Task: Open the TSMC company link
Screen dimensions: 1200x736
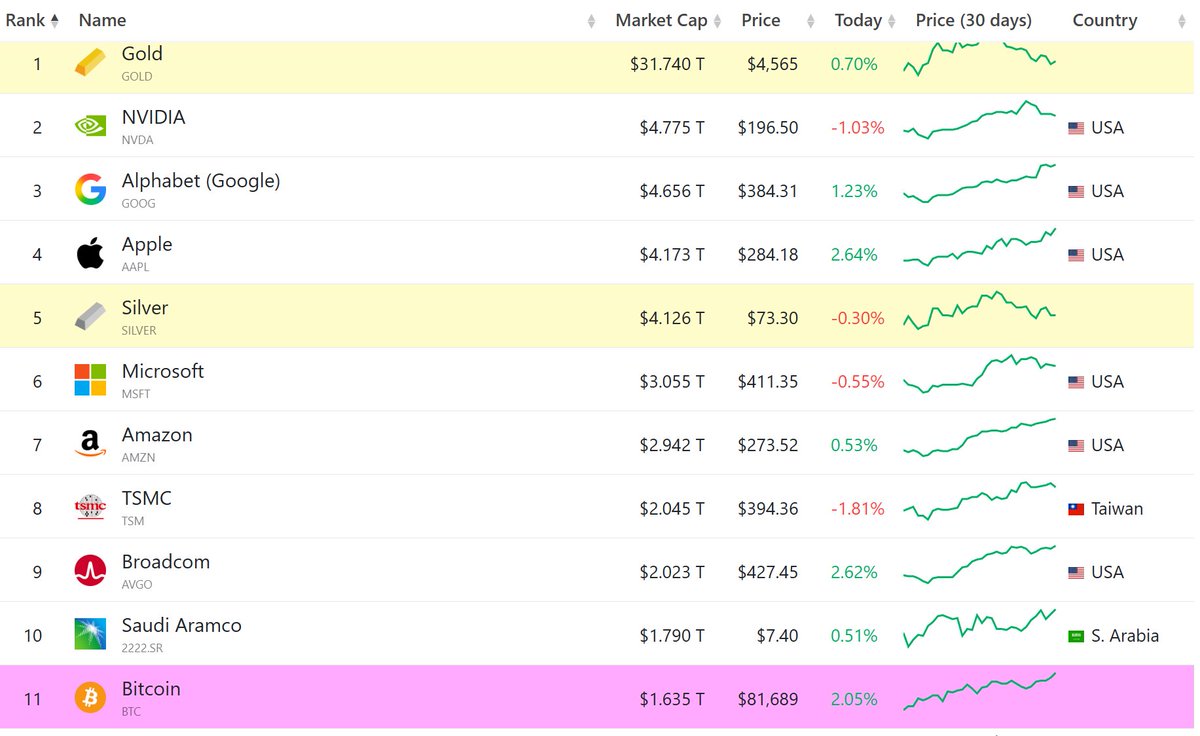Action: point(147,498)
